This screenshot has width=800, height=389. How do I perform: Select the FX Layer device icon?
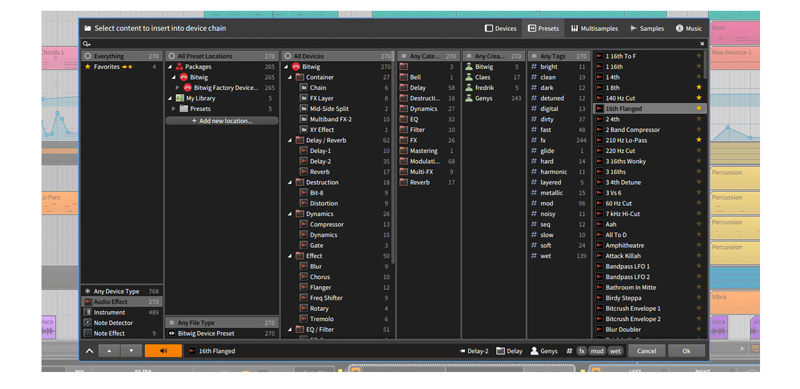coord(304,99)
